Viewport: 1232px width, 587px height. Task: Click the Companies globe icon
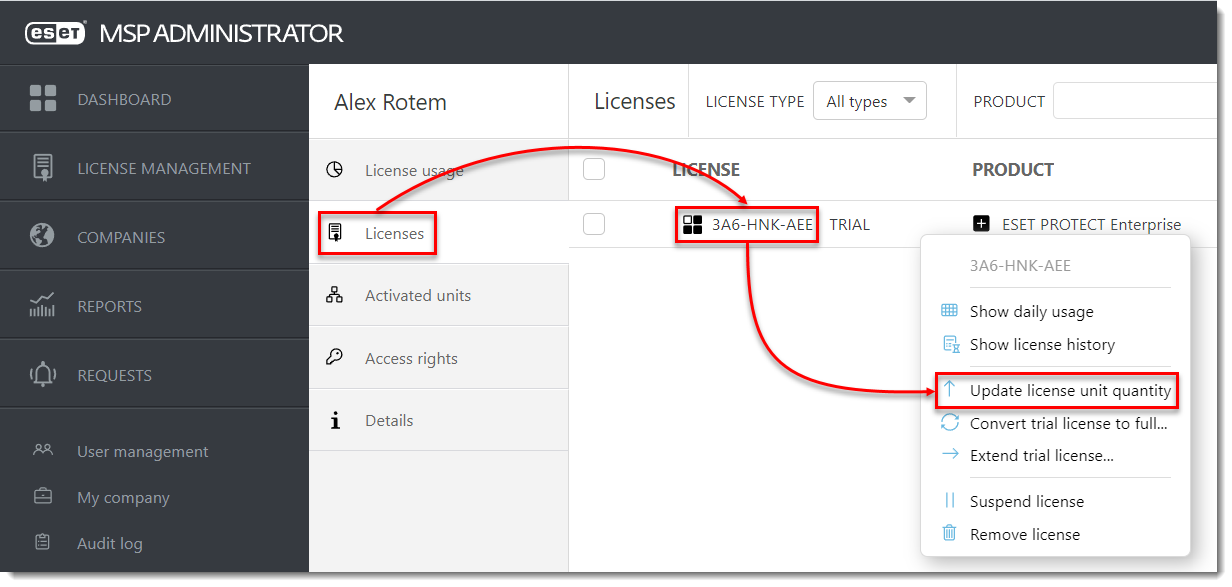(x=43, y=237)
